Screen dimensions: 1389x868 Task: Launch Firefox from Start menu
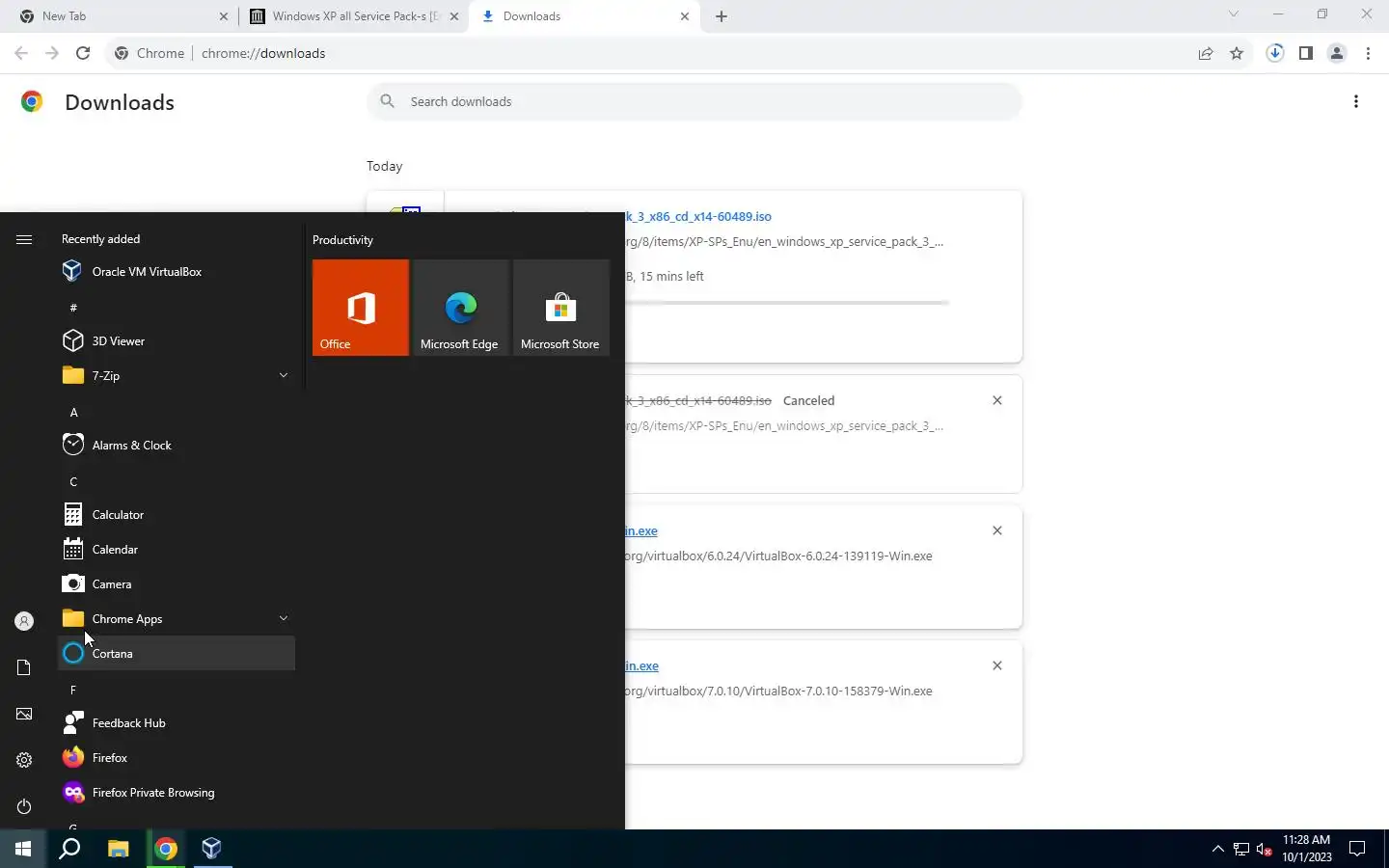point(177,758)
